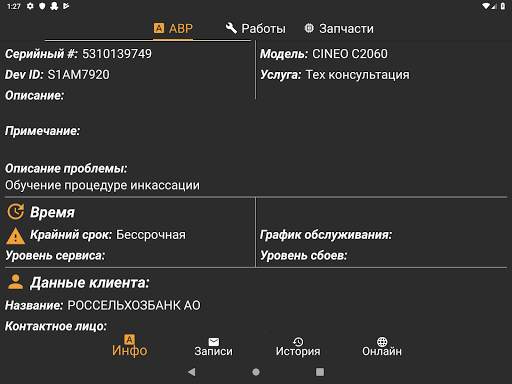The height and width of the screenshot is (384, 512).
Task: Click the Описание проблемы label
Action: coord(66,168)
